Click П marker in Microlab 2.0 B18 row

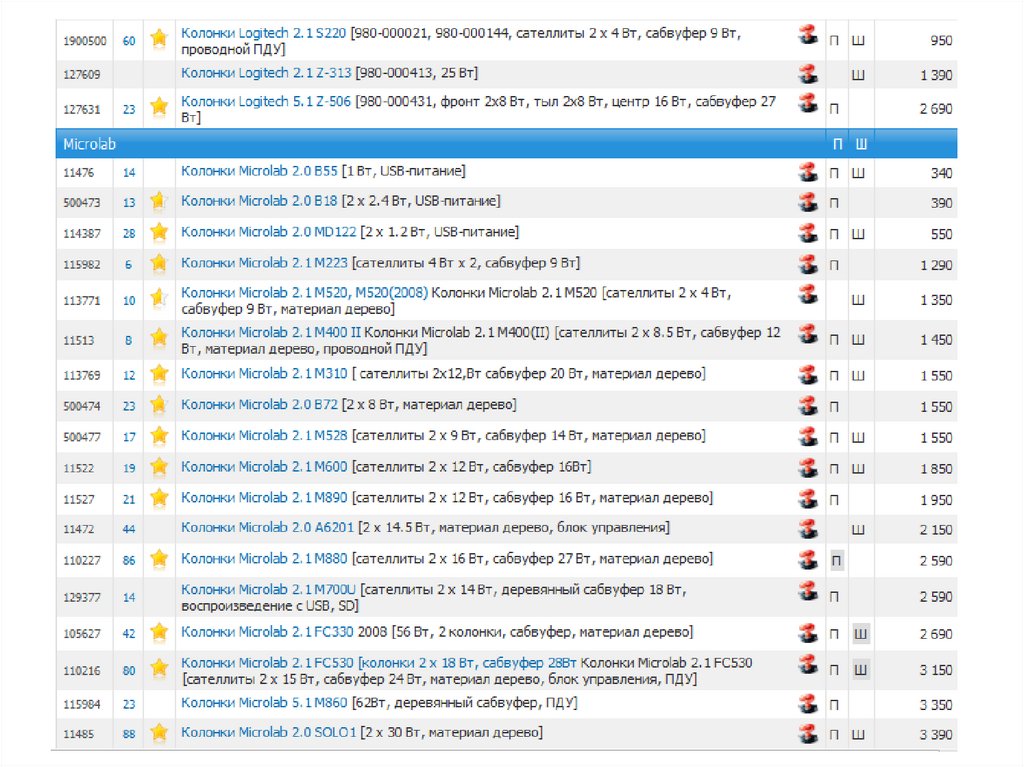834,203
